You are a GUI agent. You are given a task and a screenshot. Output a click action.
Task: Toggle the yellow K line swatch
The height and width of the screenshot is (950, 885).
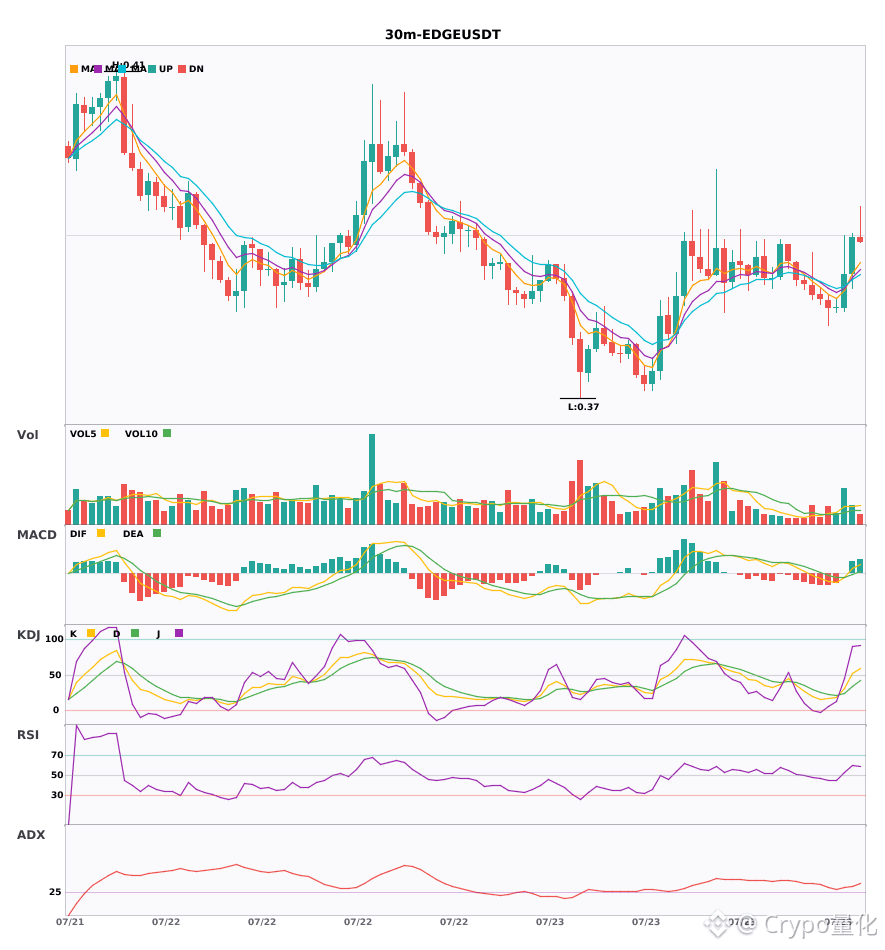click(91, 633)
